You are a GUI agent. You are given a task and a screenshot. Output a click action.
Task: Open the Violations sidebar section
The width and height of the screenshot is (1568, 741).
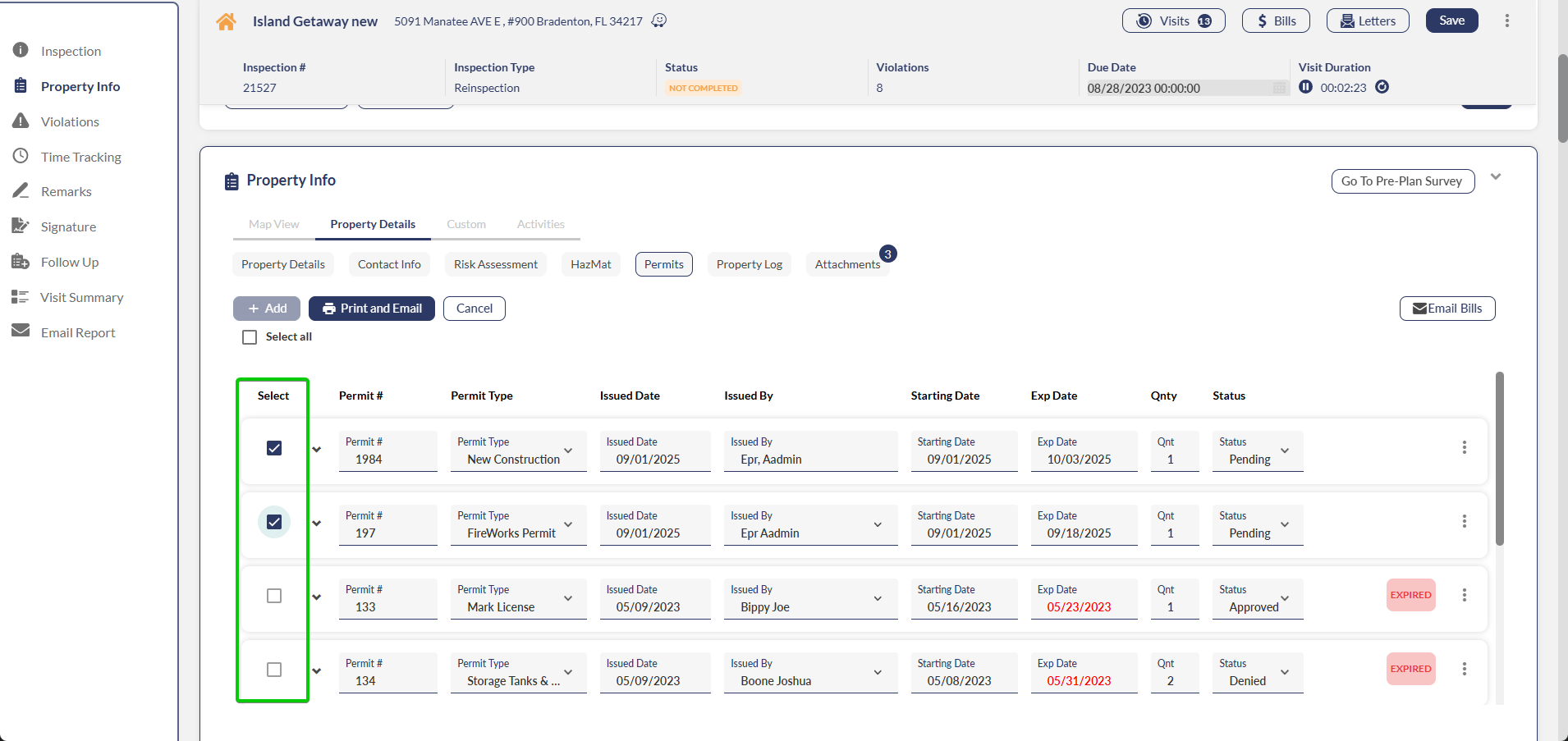click(70, 121)
